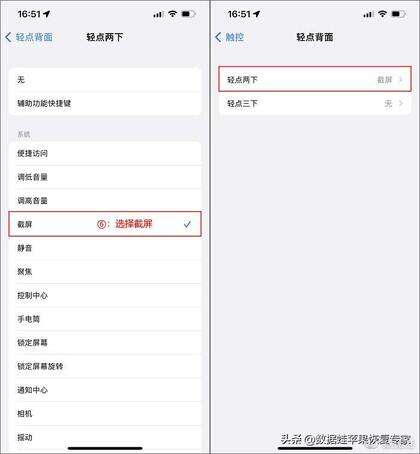
Task: Tap the battery icon in right status bar
Action: (x=398, y=14)
